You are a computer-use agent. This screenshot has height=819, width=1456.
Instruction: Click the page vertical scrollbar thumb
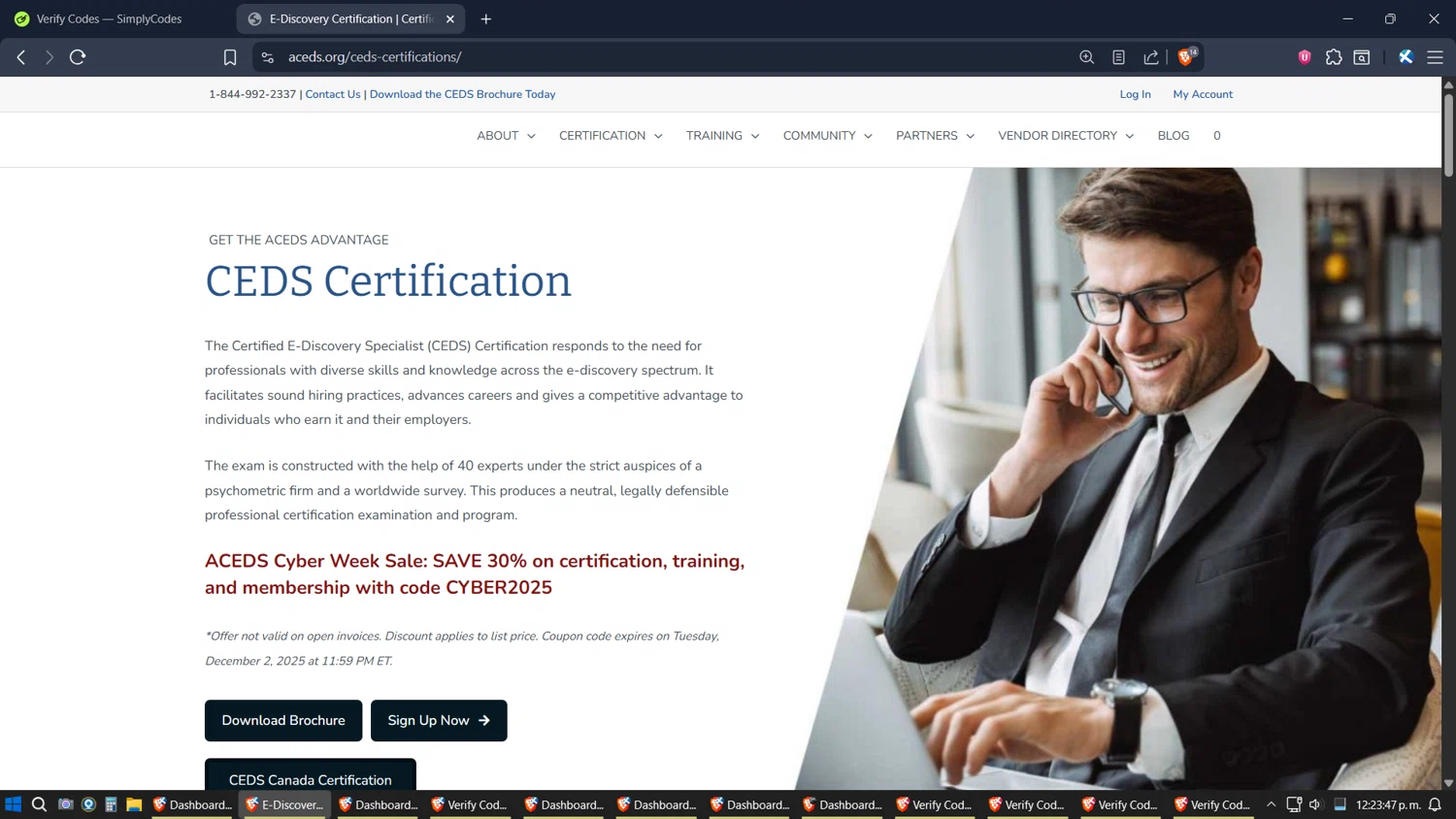click(x=1448, y=136)
